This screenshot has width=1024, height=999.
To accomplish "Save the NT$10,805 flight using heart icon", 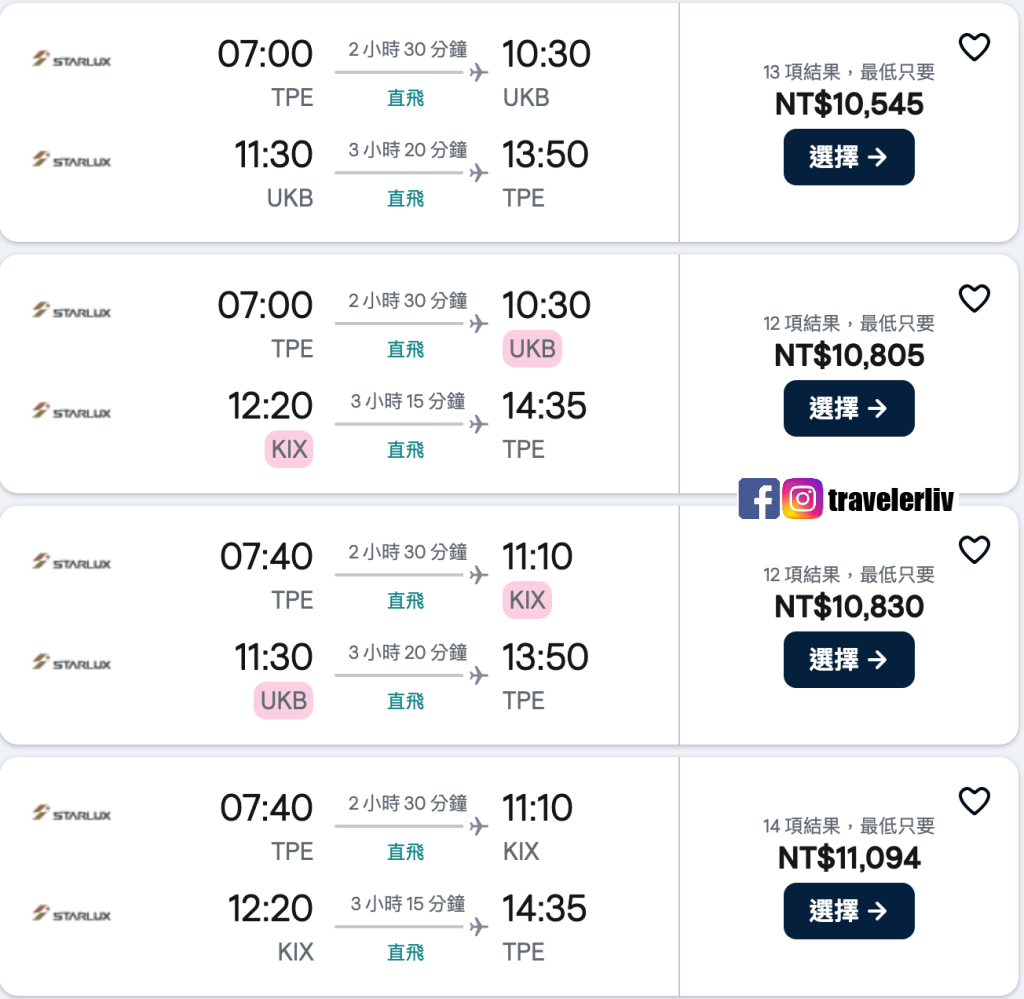I will point(974,298).
